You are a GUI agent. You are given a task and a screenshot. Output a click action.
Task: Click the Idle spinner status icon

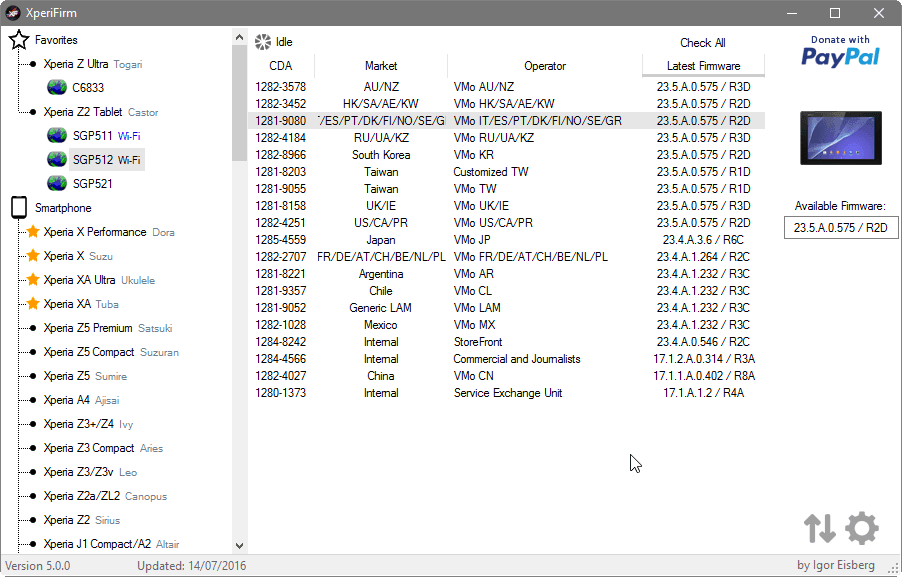(x=263, y=41)
